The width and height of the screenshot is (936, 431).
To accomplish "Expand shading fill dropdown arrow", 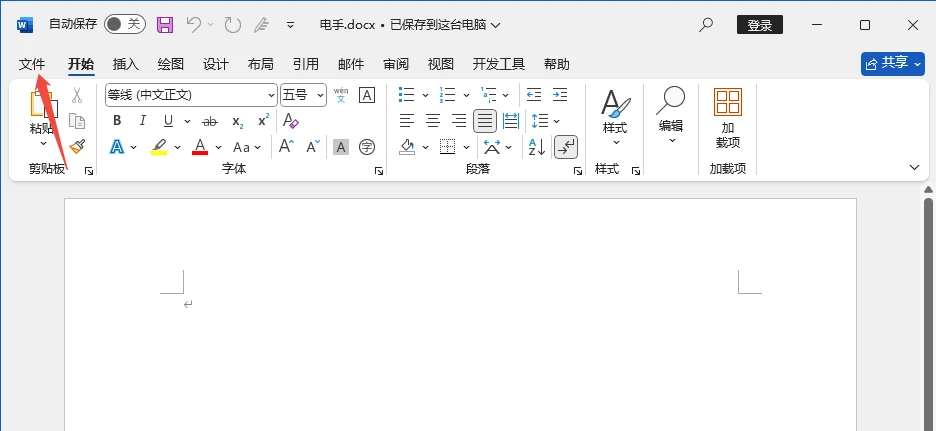I will tap(426, 147).
